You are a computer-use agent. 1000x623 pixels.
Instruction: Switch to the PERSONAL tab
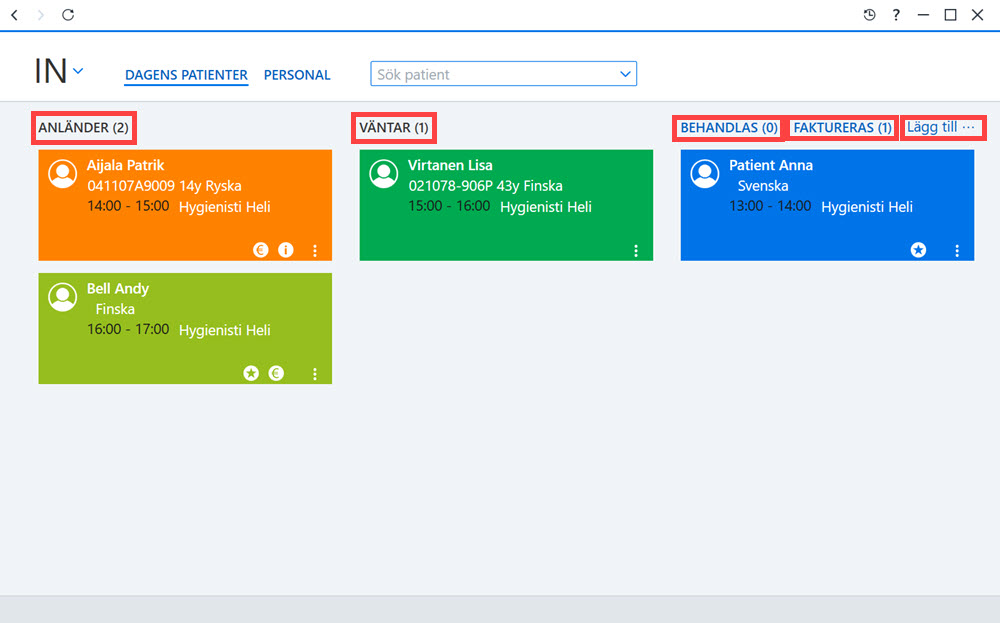point(297,75)
